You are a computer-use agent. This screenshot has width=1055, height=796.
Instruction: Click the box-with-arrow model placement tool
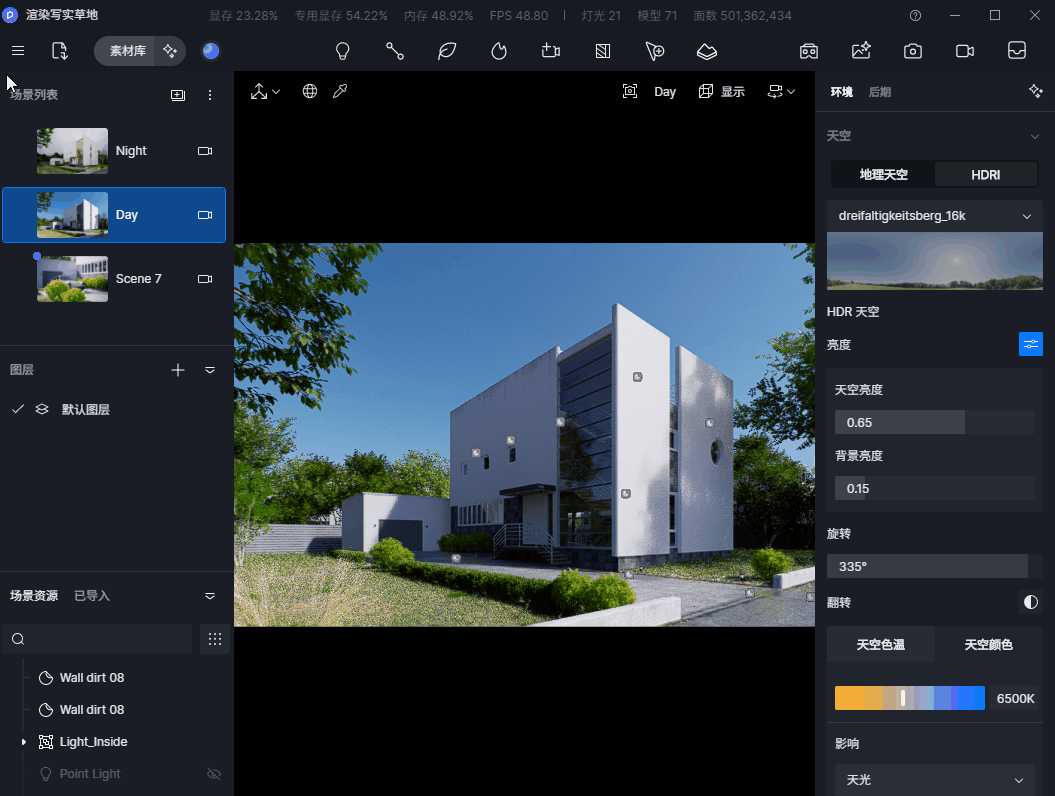(550, 51)
